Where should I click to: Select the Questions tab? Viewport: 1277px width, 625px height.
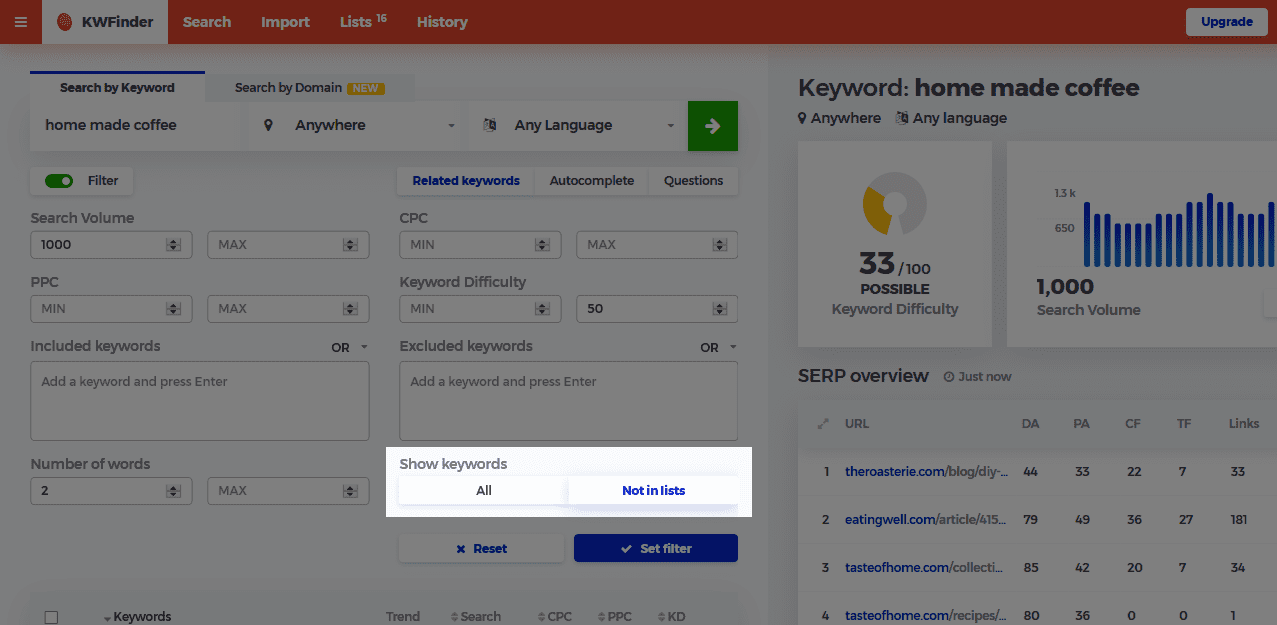point(693,181)
